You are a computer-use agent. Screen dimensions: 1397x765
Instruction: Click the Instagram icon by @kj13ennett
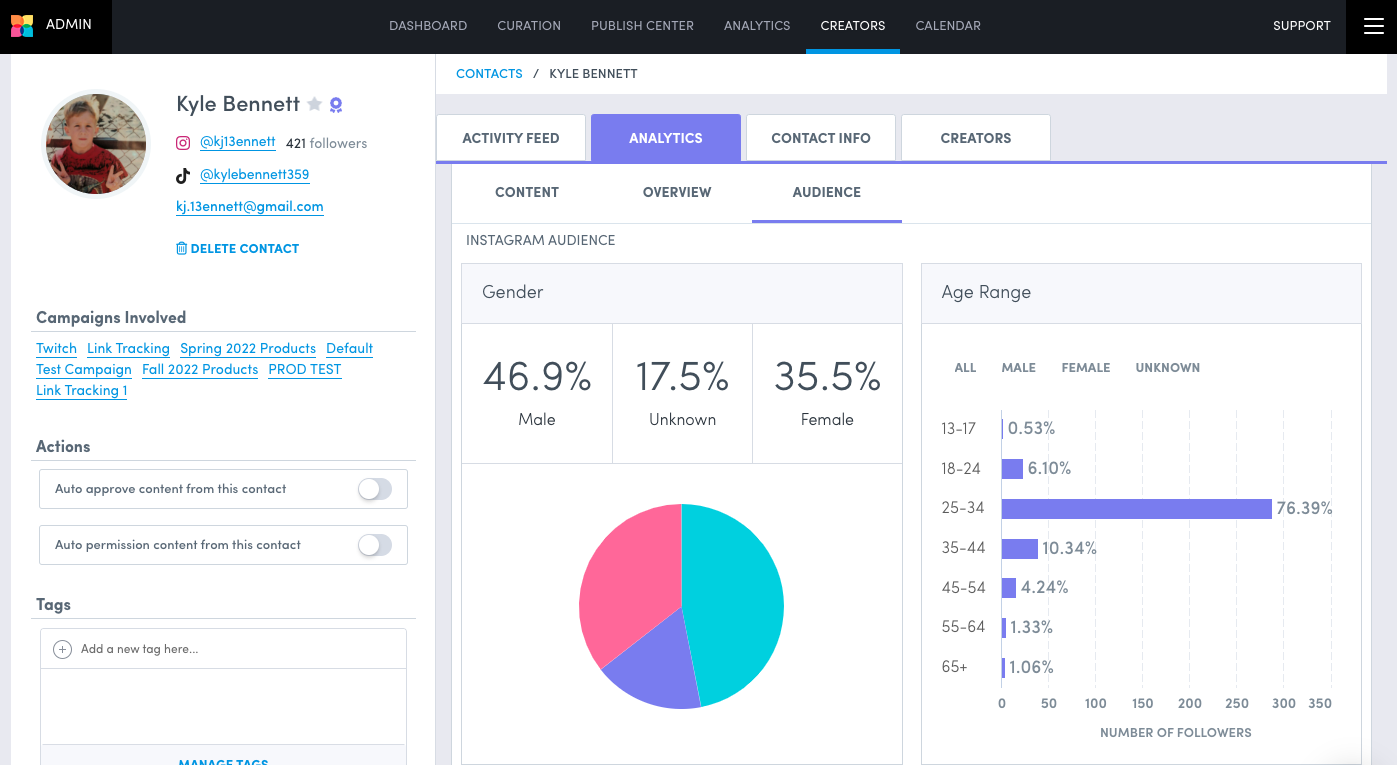point(183,143)
